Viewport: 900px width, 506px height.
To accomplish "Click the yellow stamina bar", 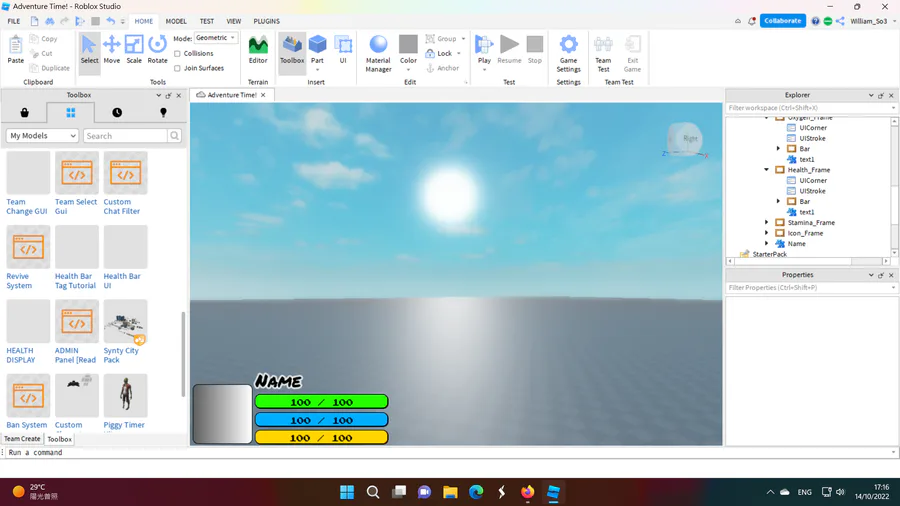I will coord(321,438).
